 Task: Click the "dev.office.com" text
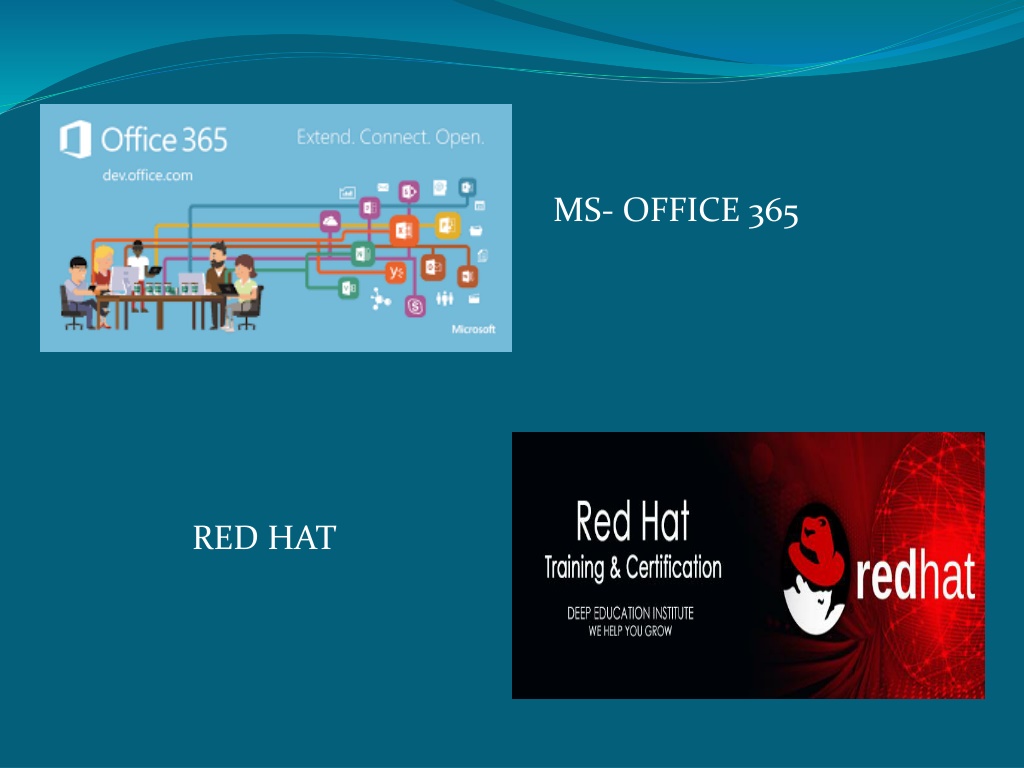148,176
